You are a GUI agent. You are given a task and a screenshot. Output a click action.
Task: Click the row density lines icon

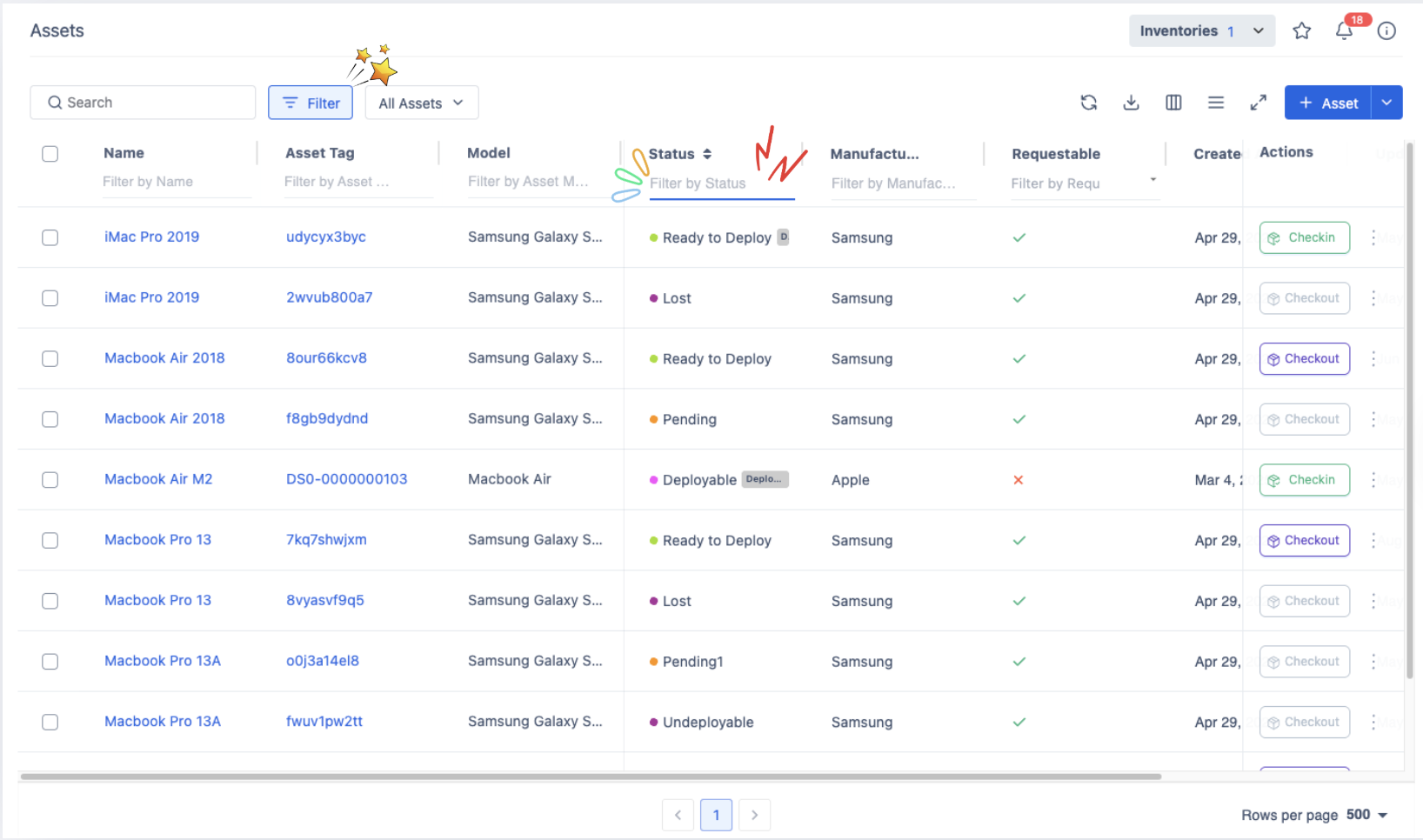(x=1216, y=103)
